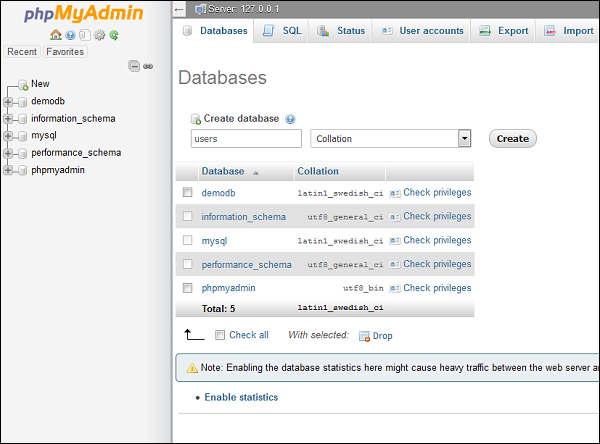This screenshot has height=444, width=600.
Task: Click the help icon beside Create database
Action: click(x=290, y=118)
